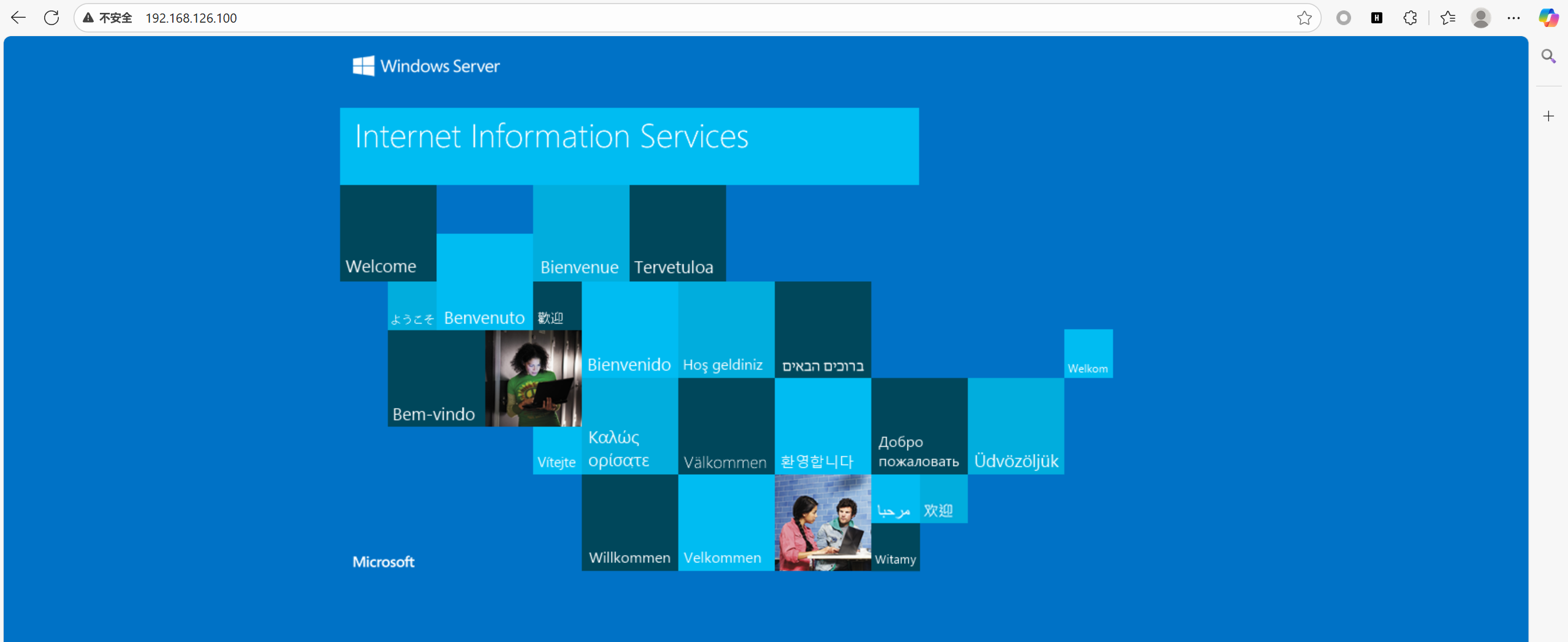Open the user profile avatar
This screenshot has width=1568, height=642.
pyautogui.click(x=1480, y=18)
